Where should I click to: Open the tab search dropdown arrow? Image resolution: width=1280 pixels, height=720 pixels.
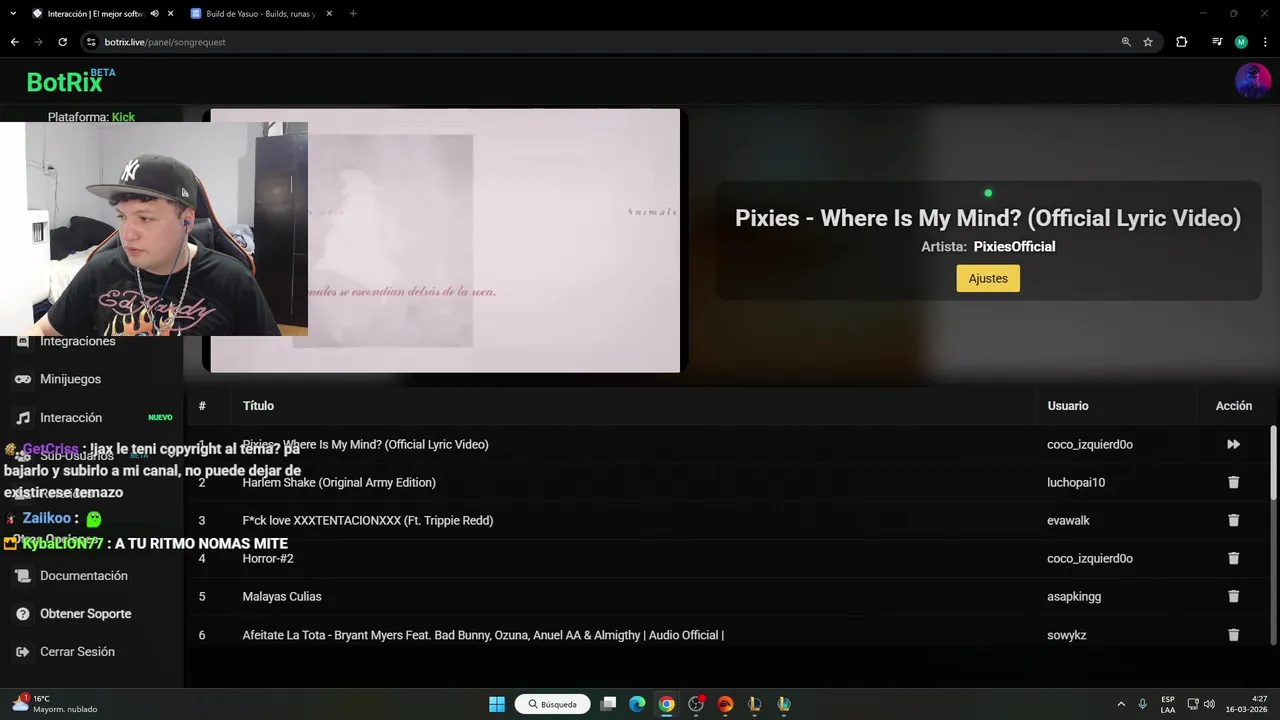(x=13, y=14)
